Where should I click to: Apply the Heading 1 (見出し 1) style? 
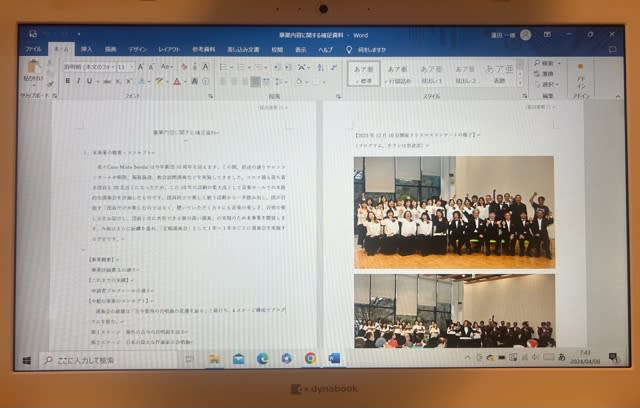coord(432,74)
